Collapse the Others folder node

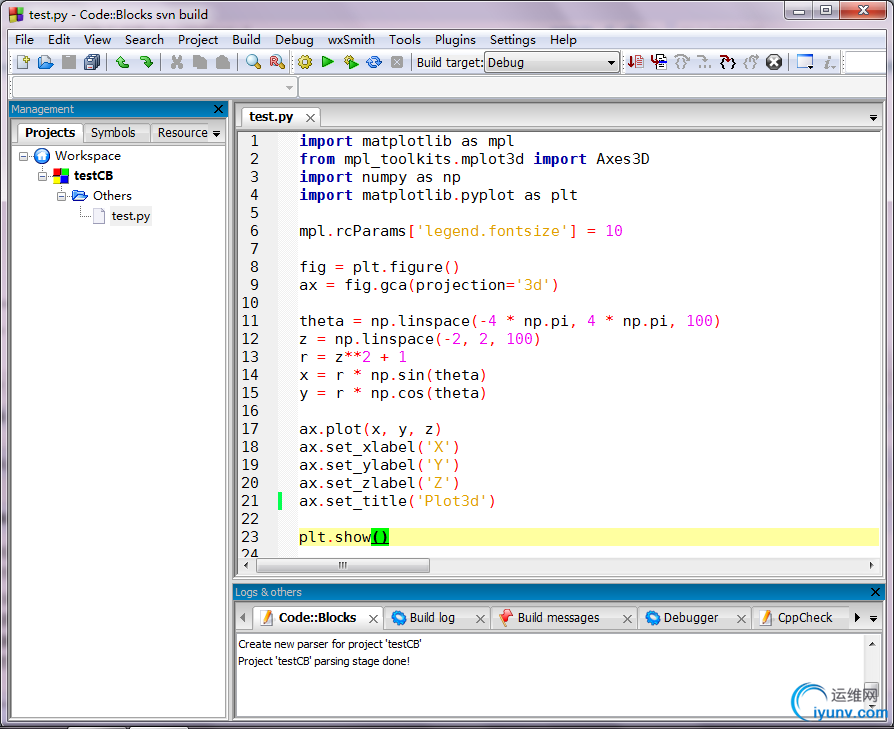pos(62,196)
